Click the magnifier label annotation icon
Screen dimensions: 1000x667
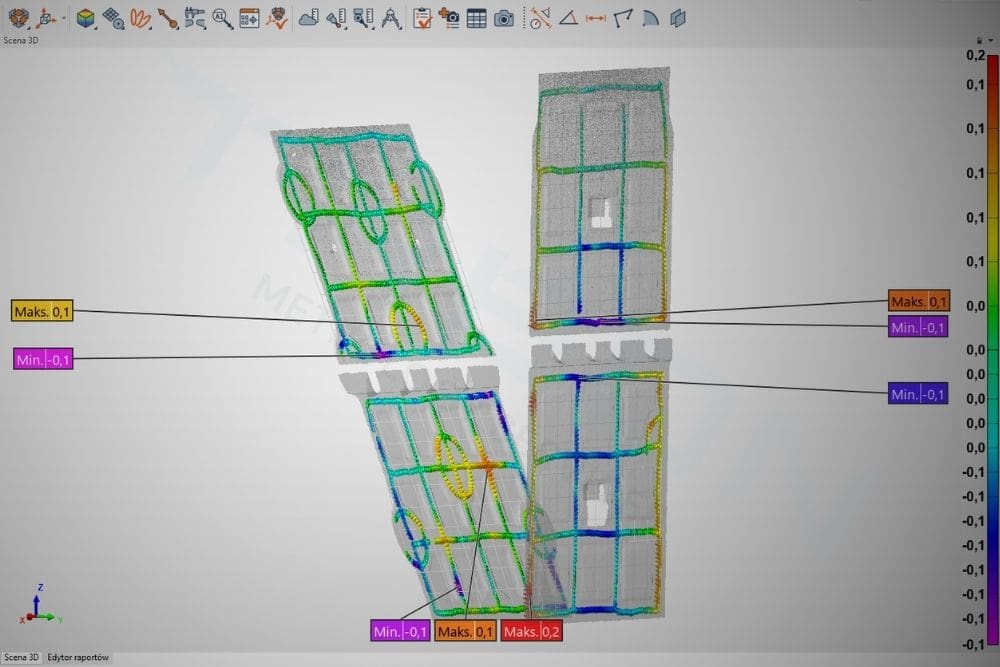(222, 17)
